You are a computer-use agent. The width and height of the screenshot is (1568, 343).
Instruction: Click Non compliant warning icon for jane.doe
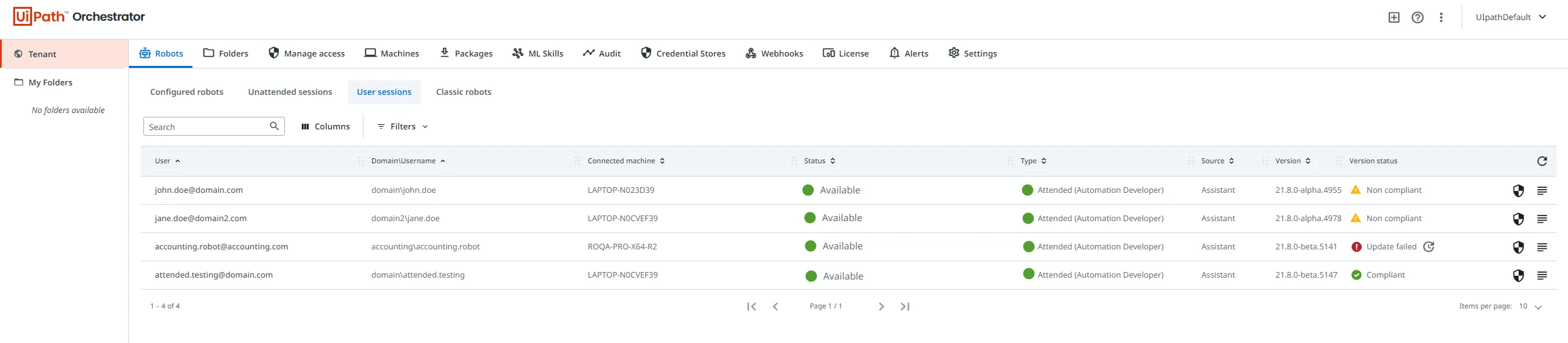click(1355, 218)
